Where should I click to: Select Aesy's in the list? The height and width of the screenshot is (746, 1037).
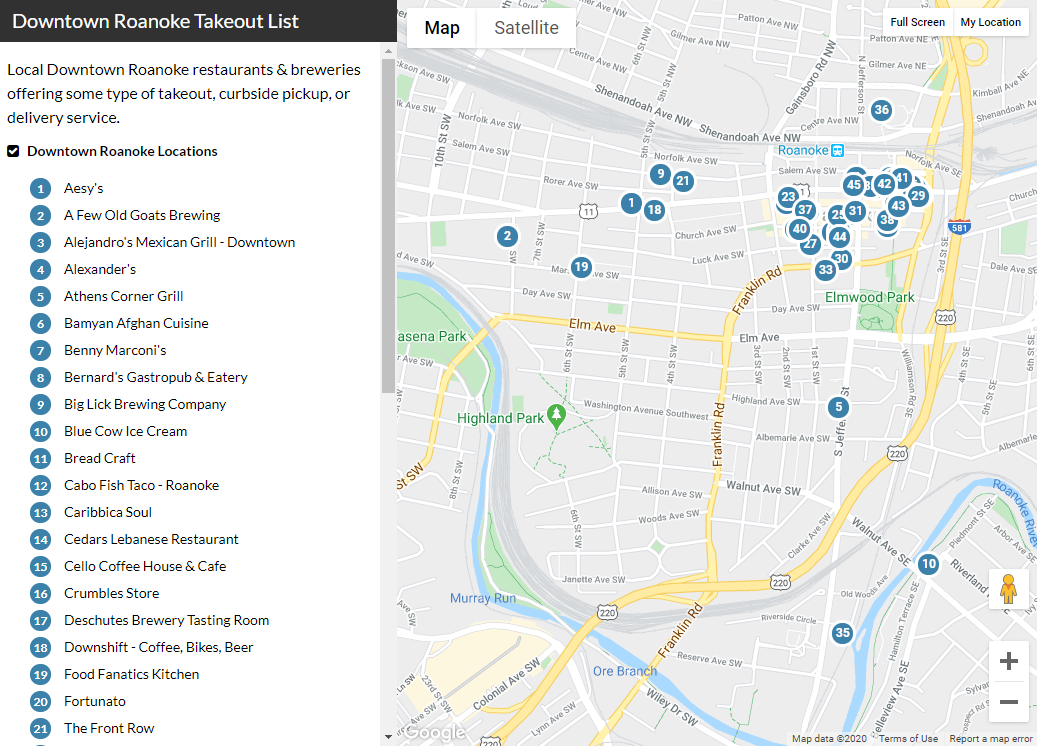[x=83, y=188]
